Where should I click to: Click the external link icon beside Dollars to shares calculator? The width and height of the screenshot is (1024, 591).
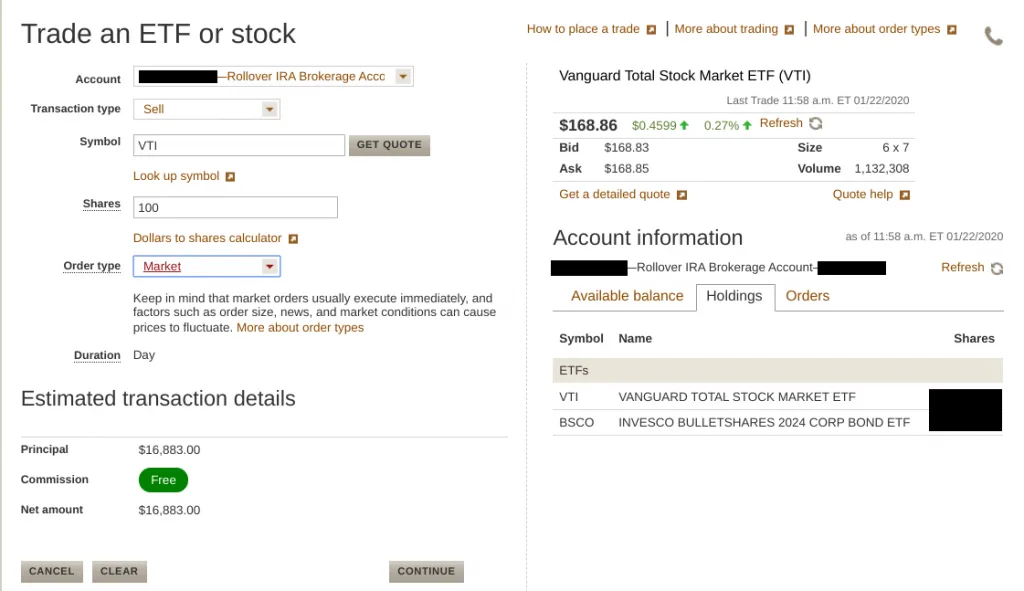coord(292,238)
